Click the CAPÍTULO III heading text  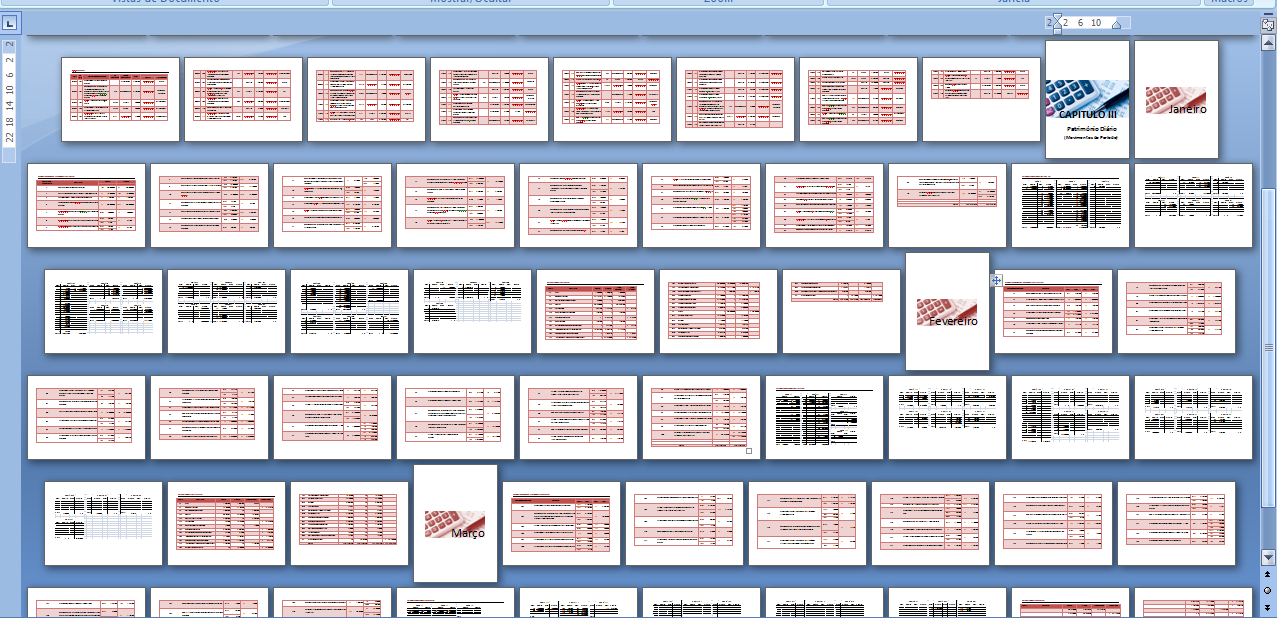coord(1087,114)
